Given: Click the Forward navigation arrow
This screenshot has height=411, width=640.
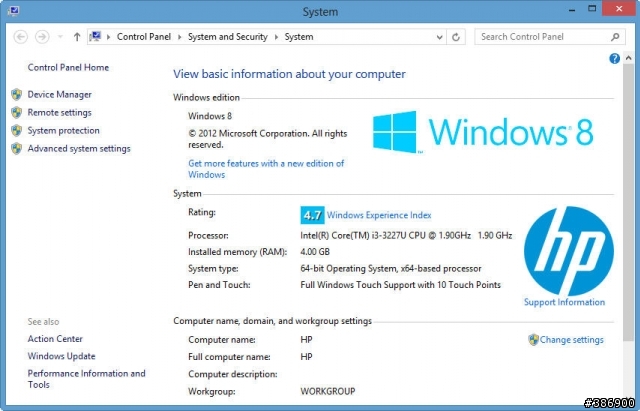Looking at the screenshot, I should [42, 37].
